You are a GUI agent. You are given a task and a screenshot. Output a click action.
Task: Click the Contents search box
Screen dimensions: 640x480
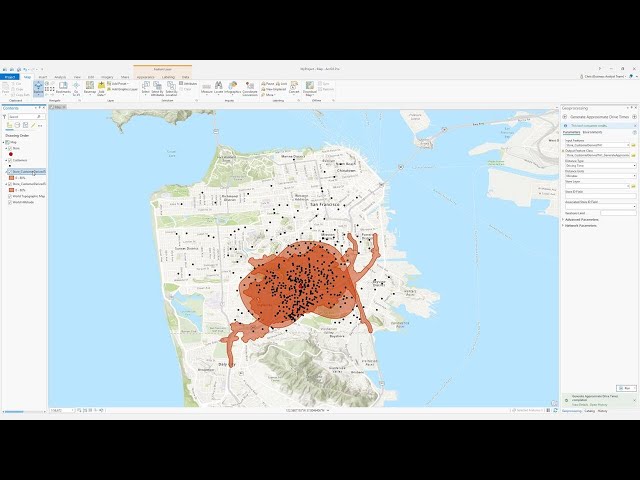(x=25, y=117)
